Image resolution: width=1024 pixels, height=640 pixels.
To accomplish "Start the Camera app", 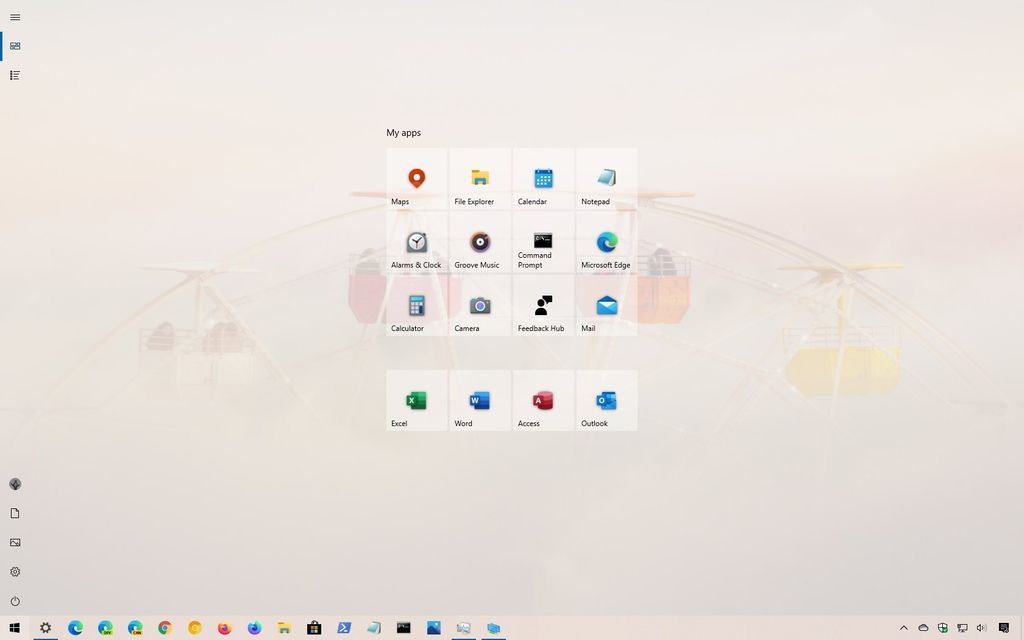I will 479,305.
